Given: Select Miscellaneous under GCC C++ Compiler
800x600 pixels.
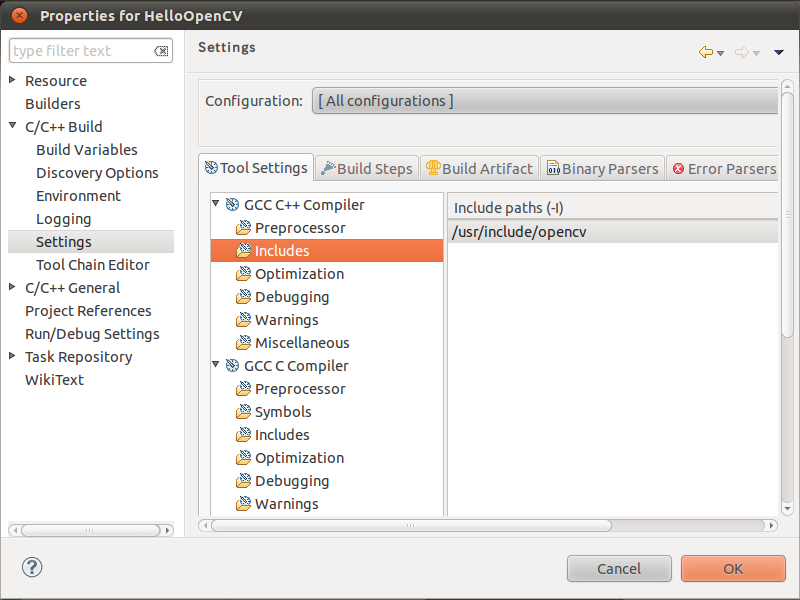Looking at the screenshot, I should [302, 342].
